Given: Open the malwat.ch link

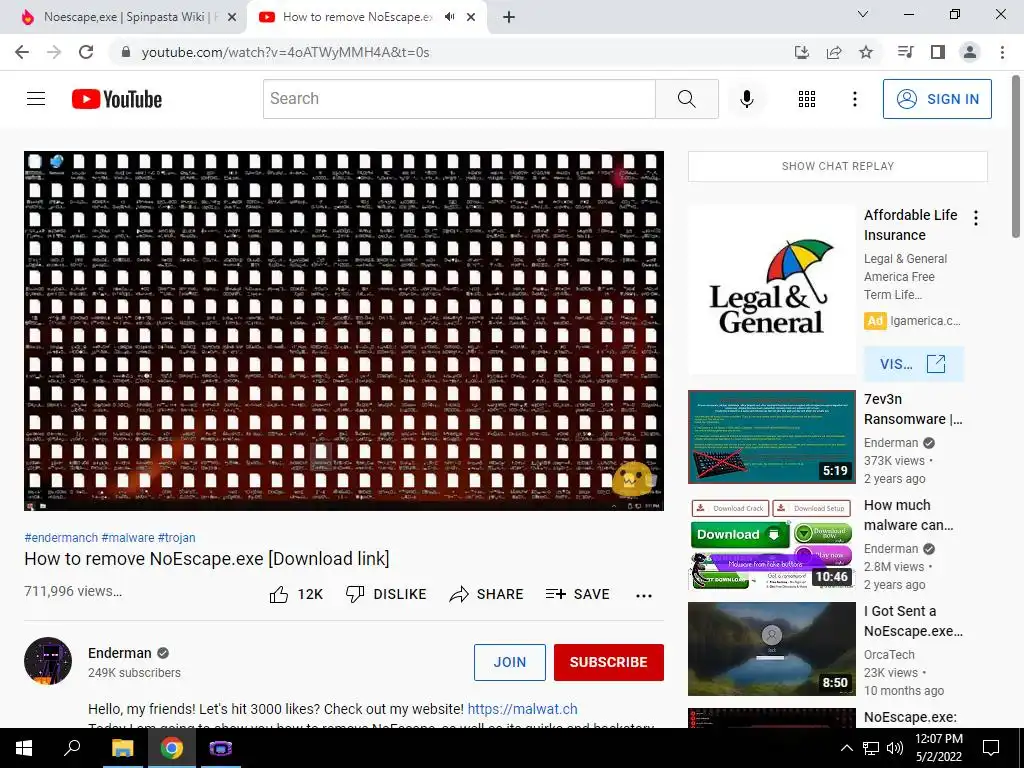Looking at the screenshot, I should coord(522,709).
